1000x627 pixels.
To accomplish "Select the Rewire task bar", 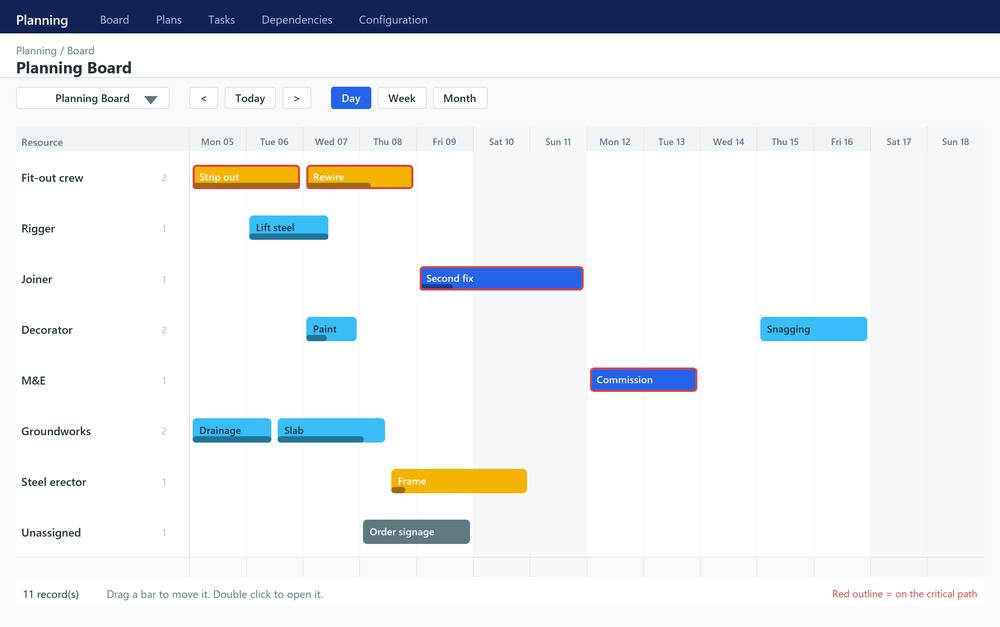I will coord(360,177).
